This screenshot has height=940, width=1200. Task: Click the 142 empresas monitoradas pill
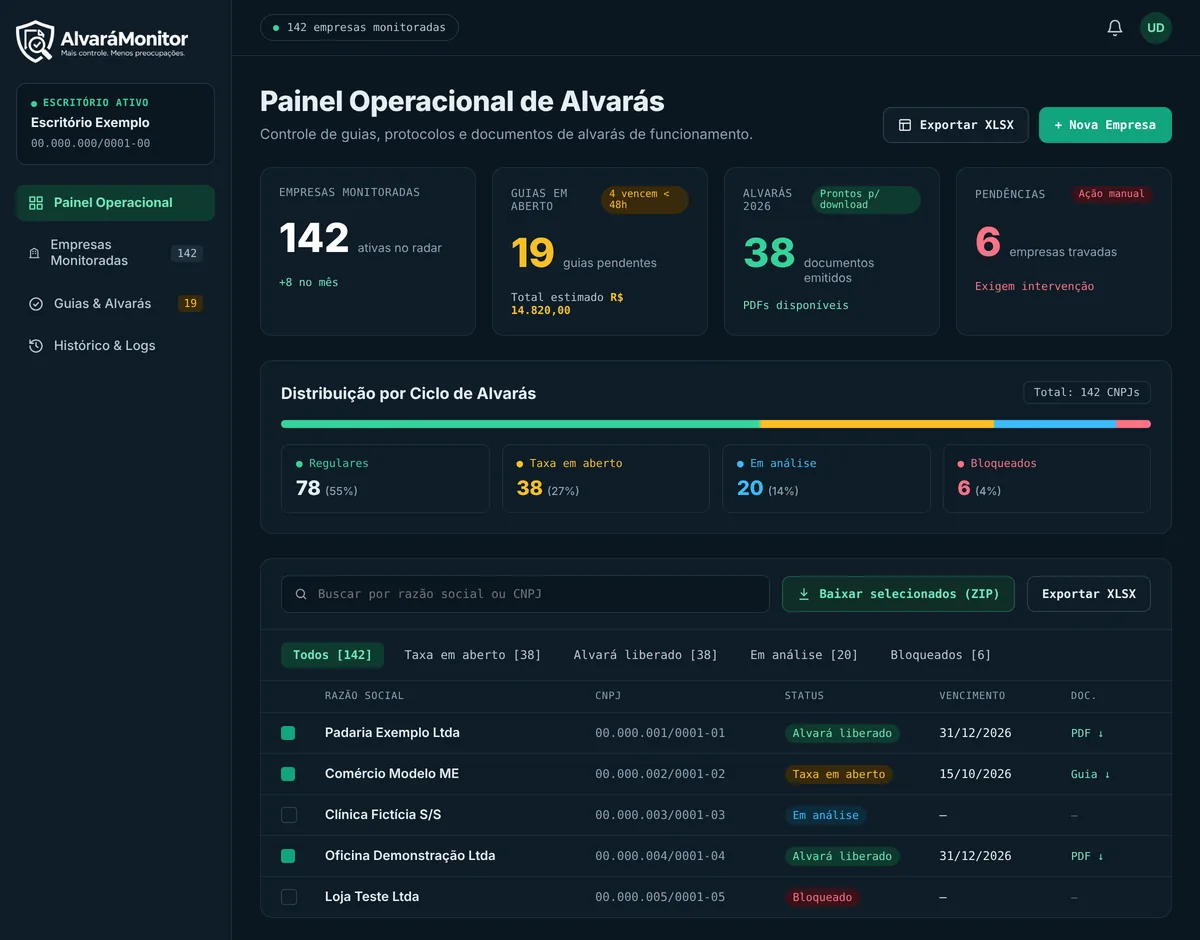[x=359, y=27]
